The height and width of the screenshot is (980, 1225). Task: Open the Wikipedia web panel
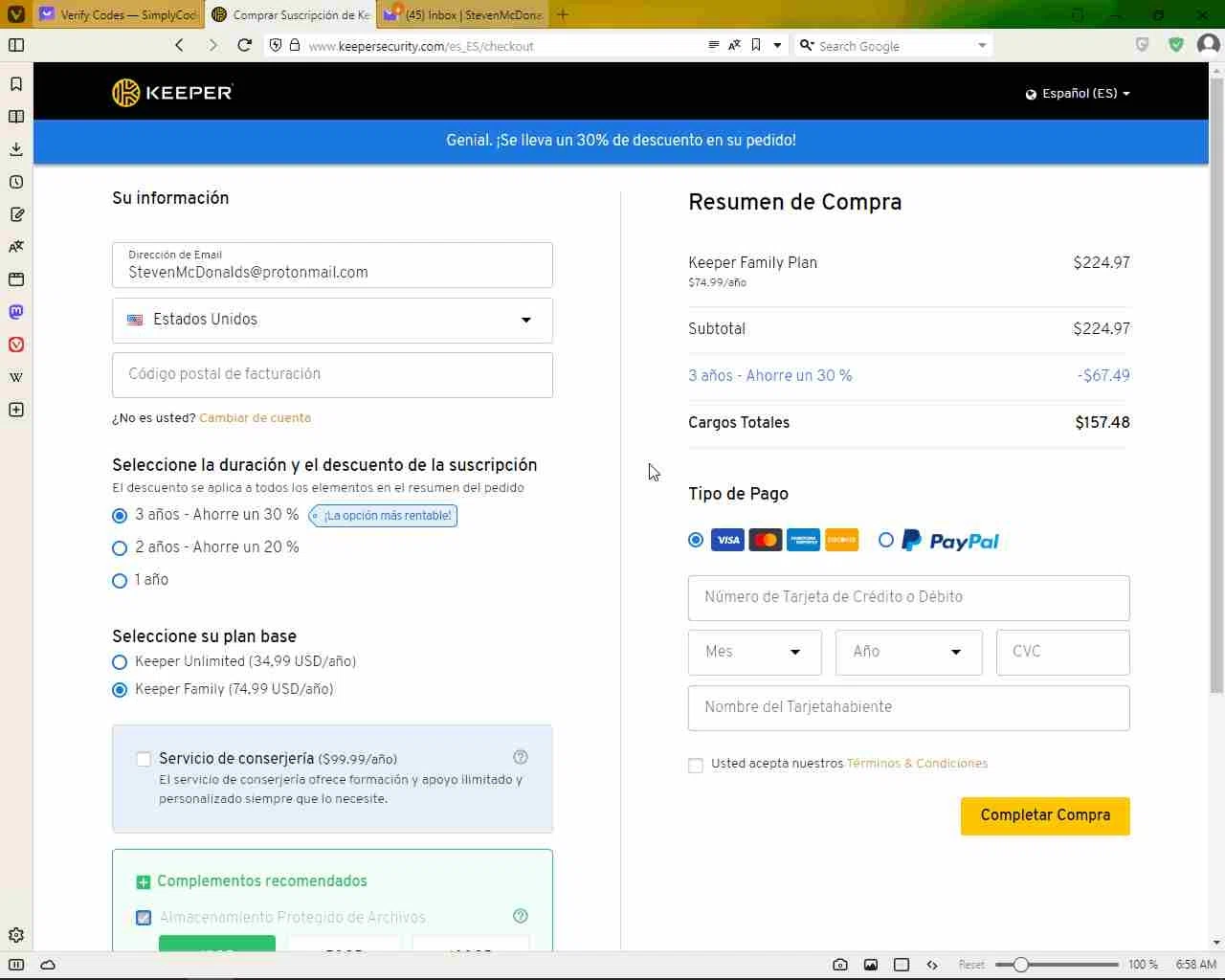click(x=16, y=377)
